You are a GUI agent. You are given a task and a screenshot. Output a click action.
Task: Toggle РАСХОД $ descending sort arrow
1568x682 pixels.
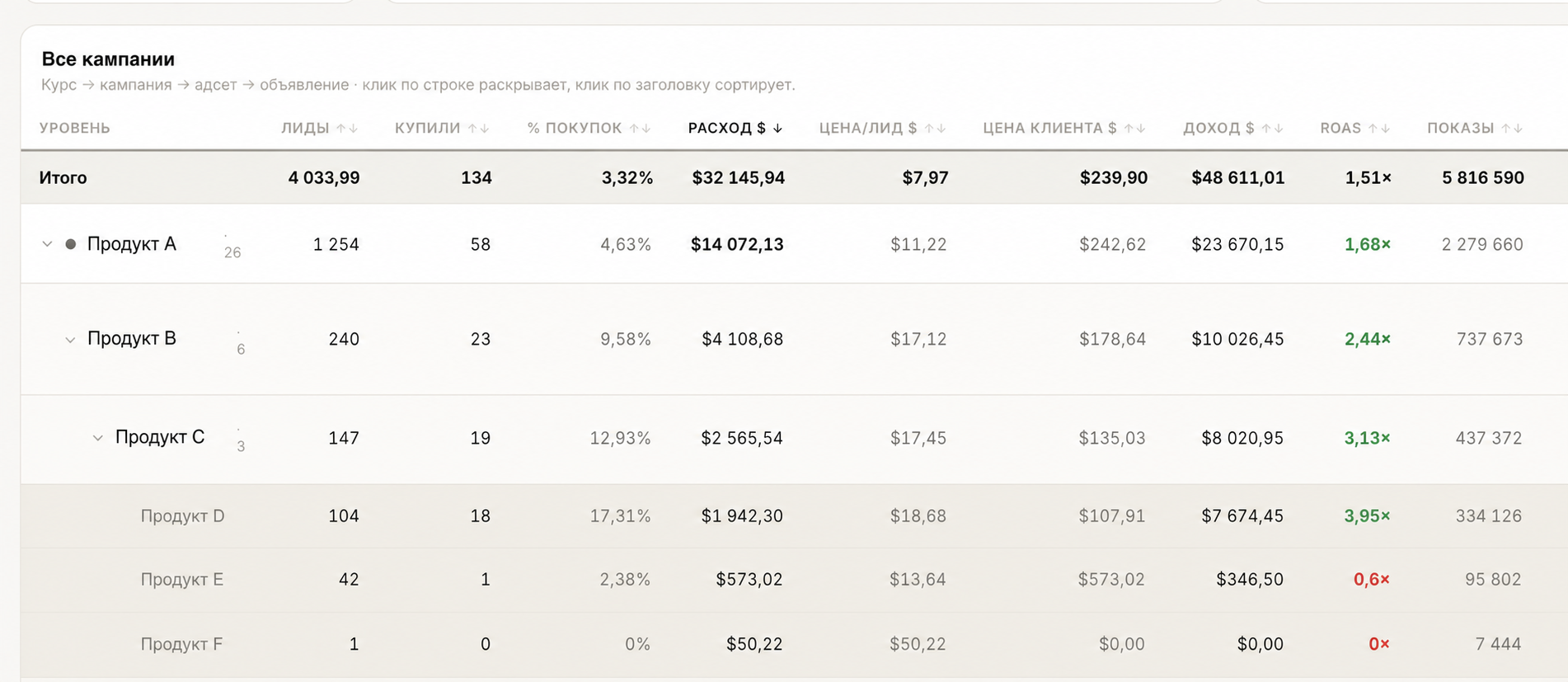(777, 129)
